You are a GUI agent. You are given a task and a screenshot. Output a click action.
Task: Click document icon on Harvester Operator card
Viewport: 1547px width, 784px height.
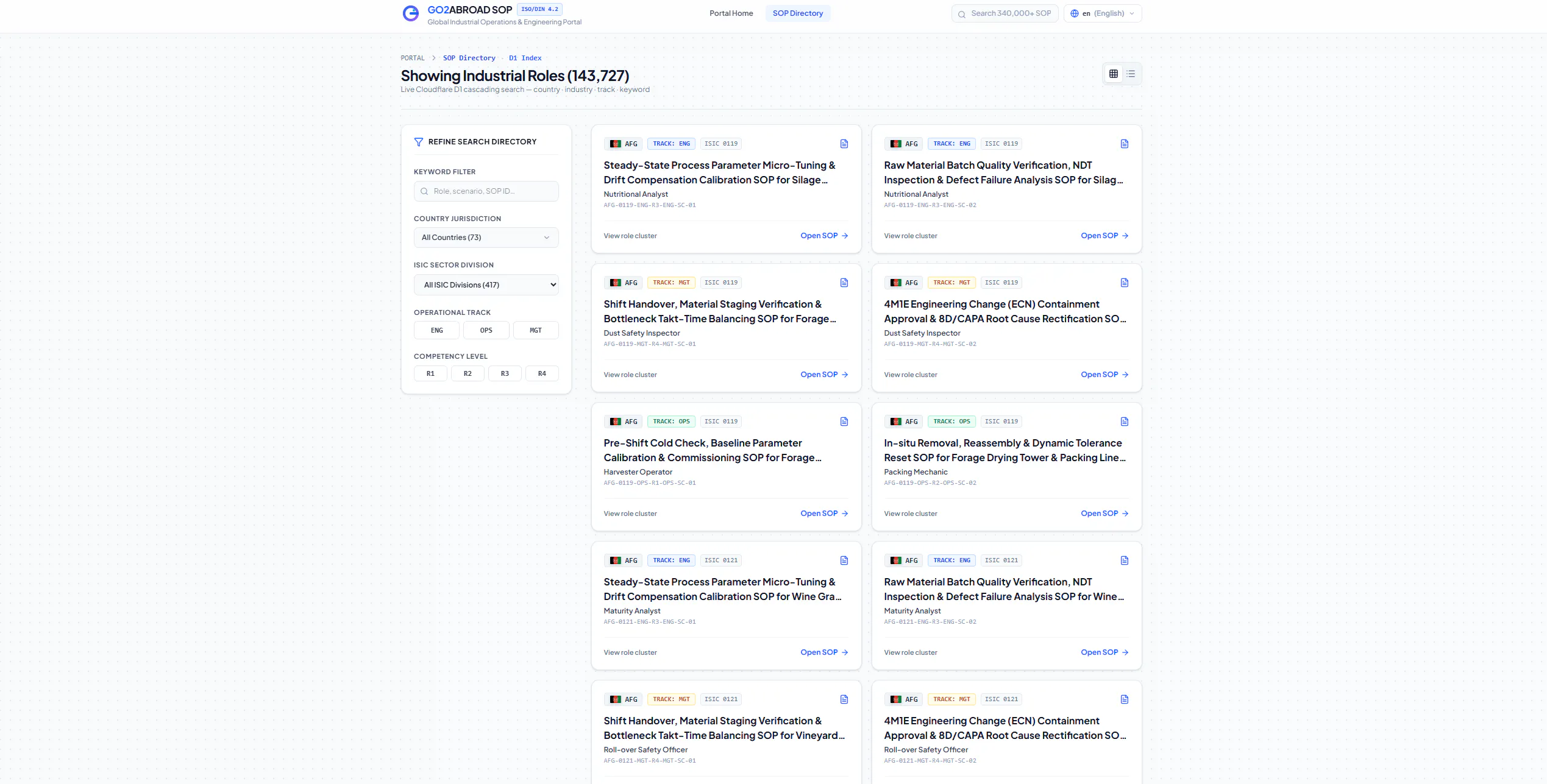(844, 422)
